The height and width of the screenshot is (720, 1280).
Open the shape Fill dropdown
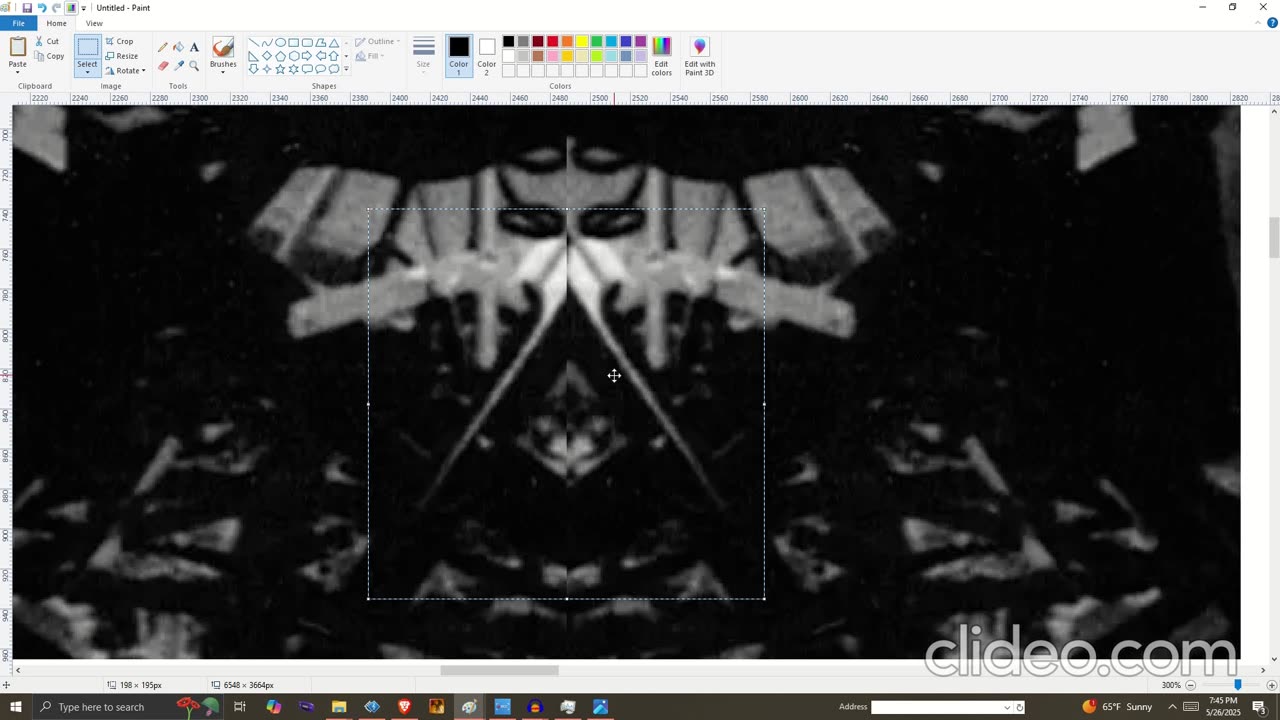point(370,56)
